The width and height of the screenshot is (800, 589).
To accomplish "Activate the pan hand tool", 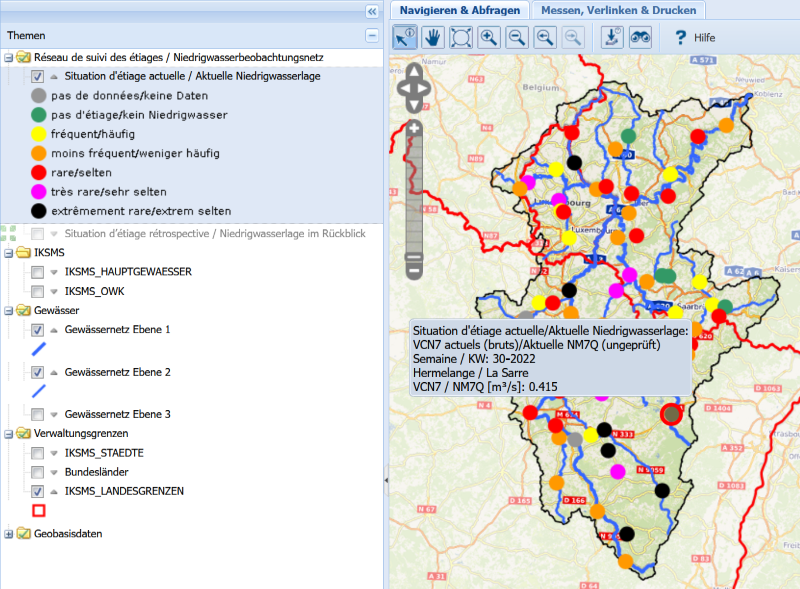I will (x=433, y=37).
